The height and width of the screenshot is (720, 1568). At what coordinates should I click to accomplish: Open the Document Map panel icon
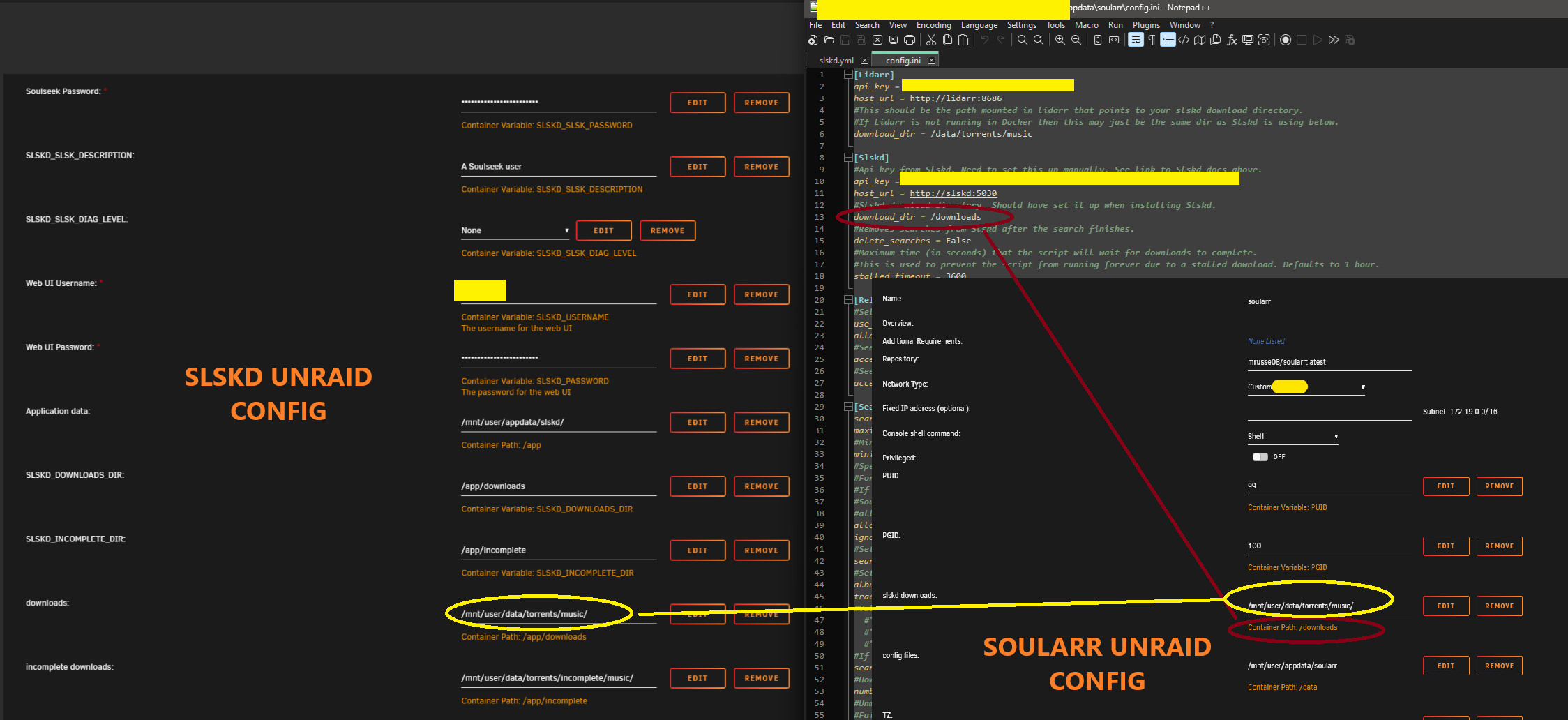pyautogui.click(x=1200, y=40)
